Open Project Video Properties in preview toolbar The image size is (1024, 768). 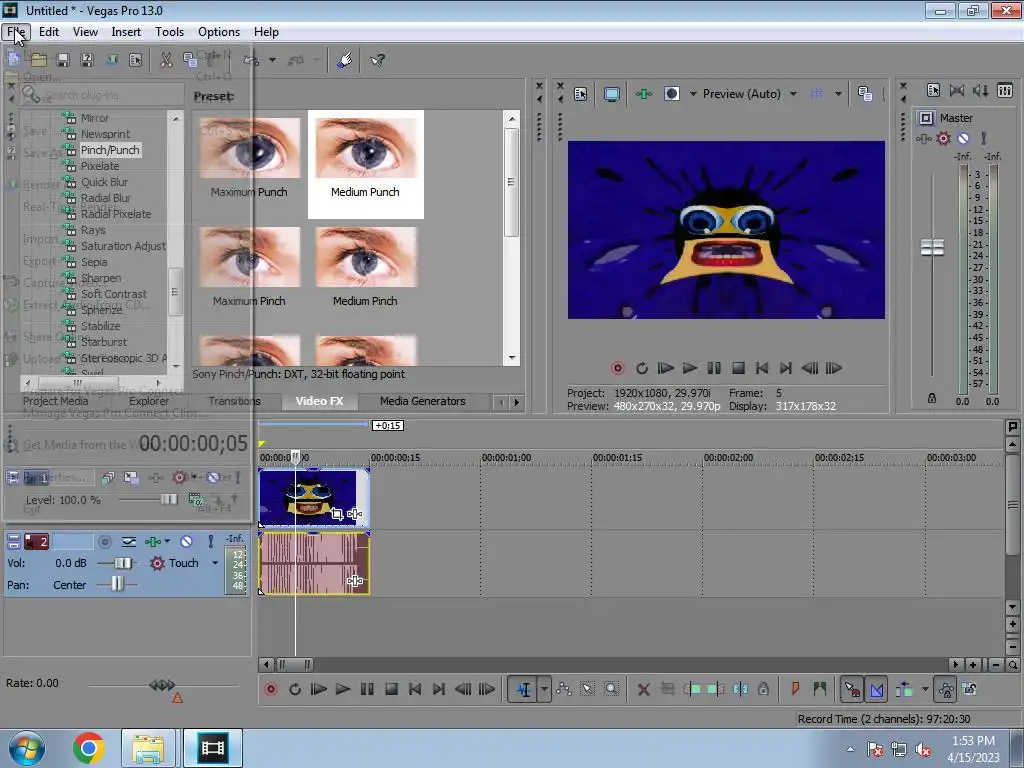point(581,94)
